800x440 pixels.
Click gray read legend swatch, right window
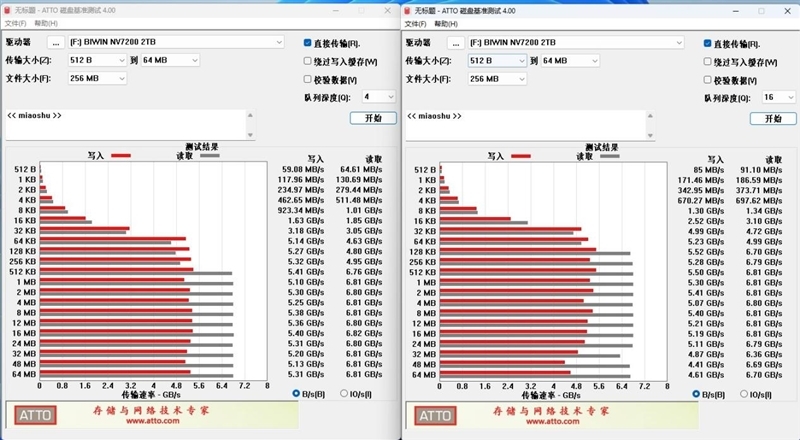[610, 156]
